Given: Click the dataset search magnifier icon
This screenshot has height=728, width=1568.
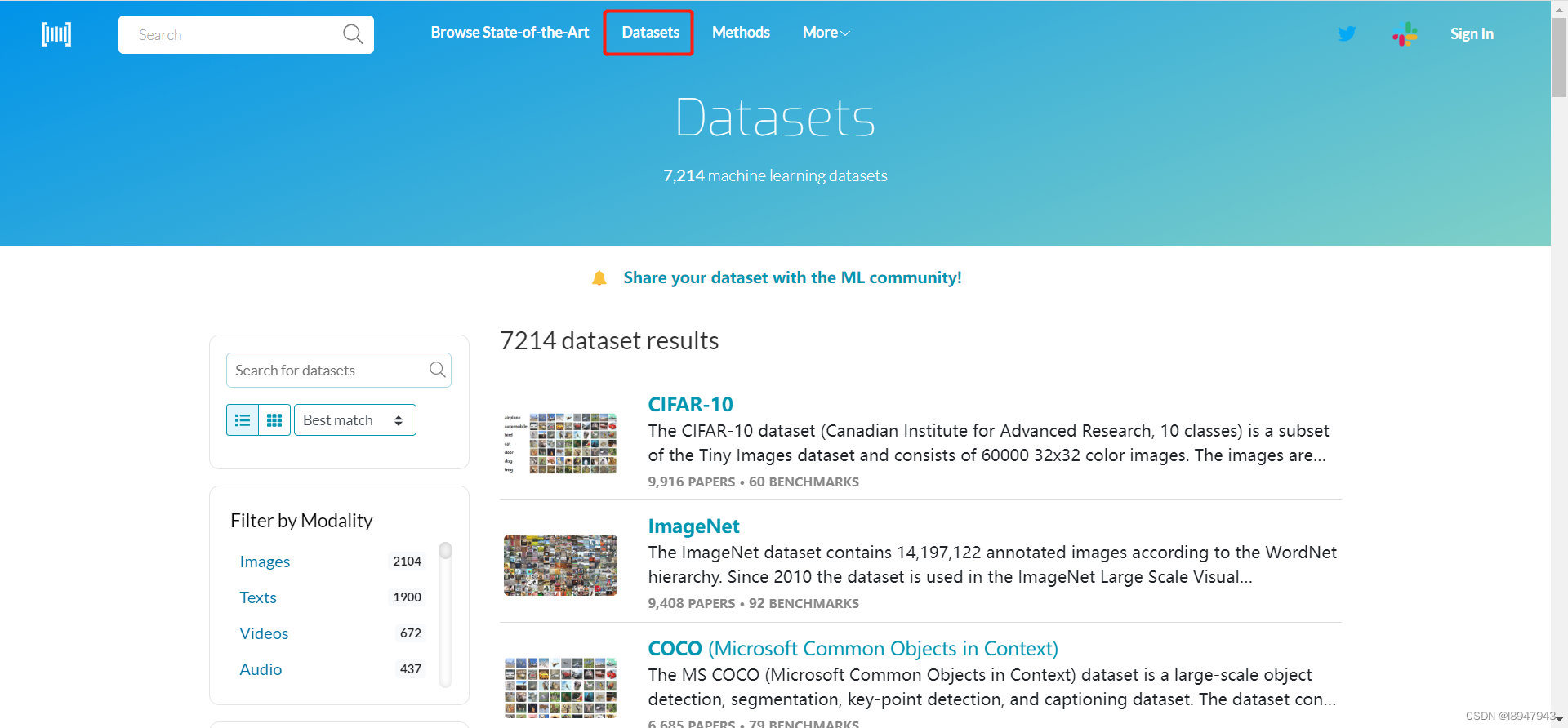Looking at the screenshot, I should click(x=438, y=370).
